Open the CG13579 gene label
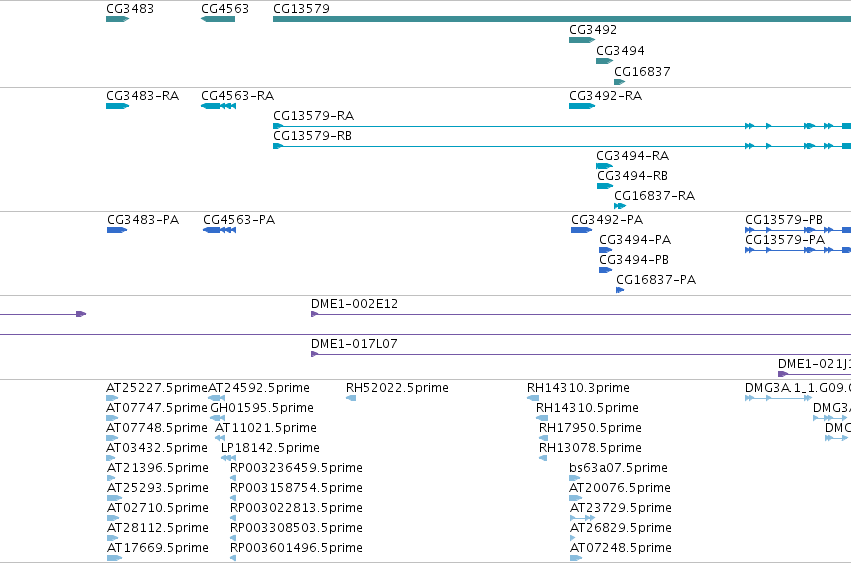851x563 pixels. (x=301, y=9)
